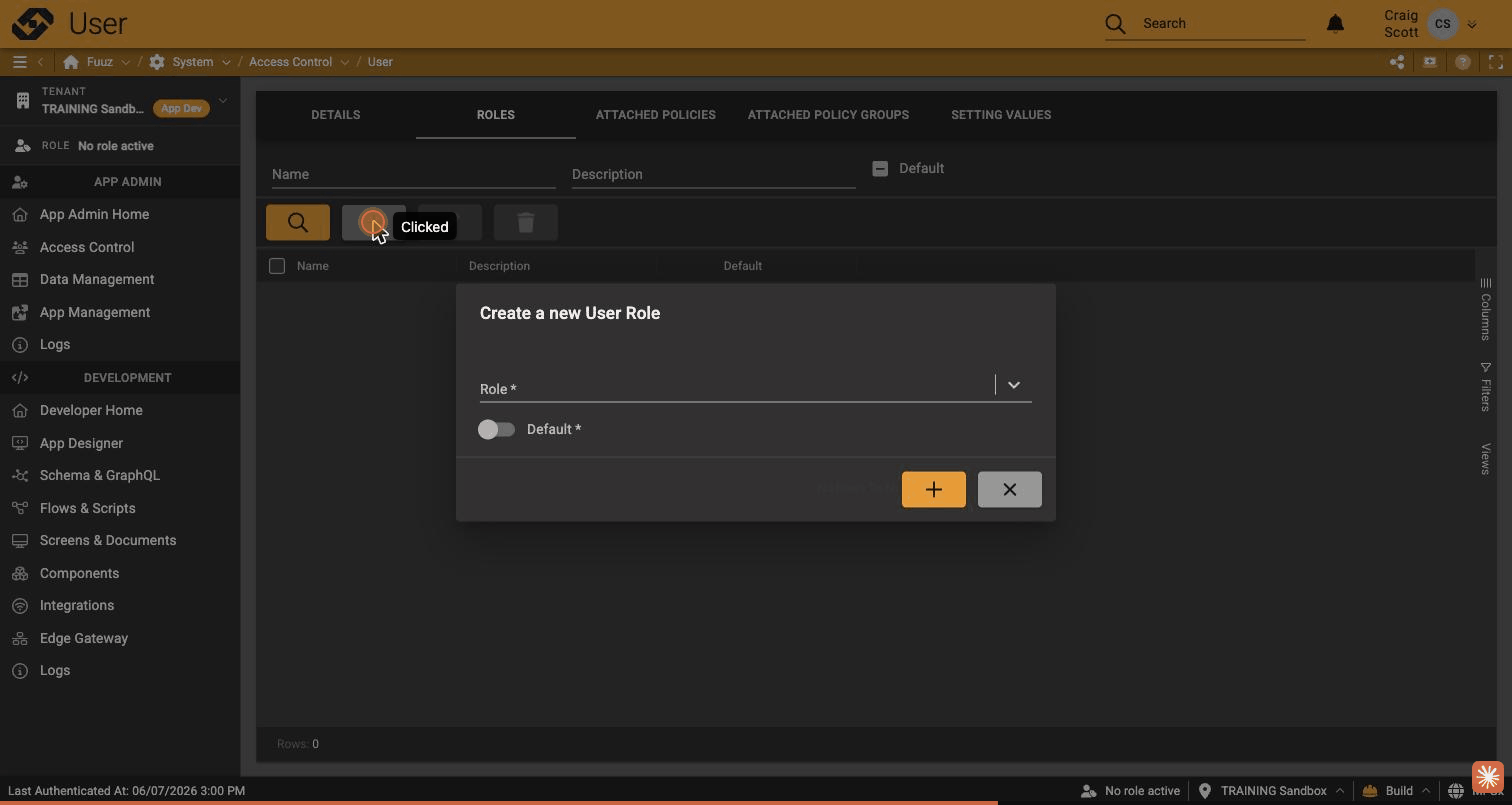Open the Setting Values tab
The height and width of the screenshot is (805, 1512).
click(x=1001, y=115)
